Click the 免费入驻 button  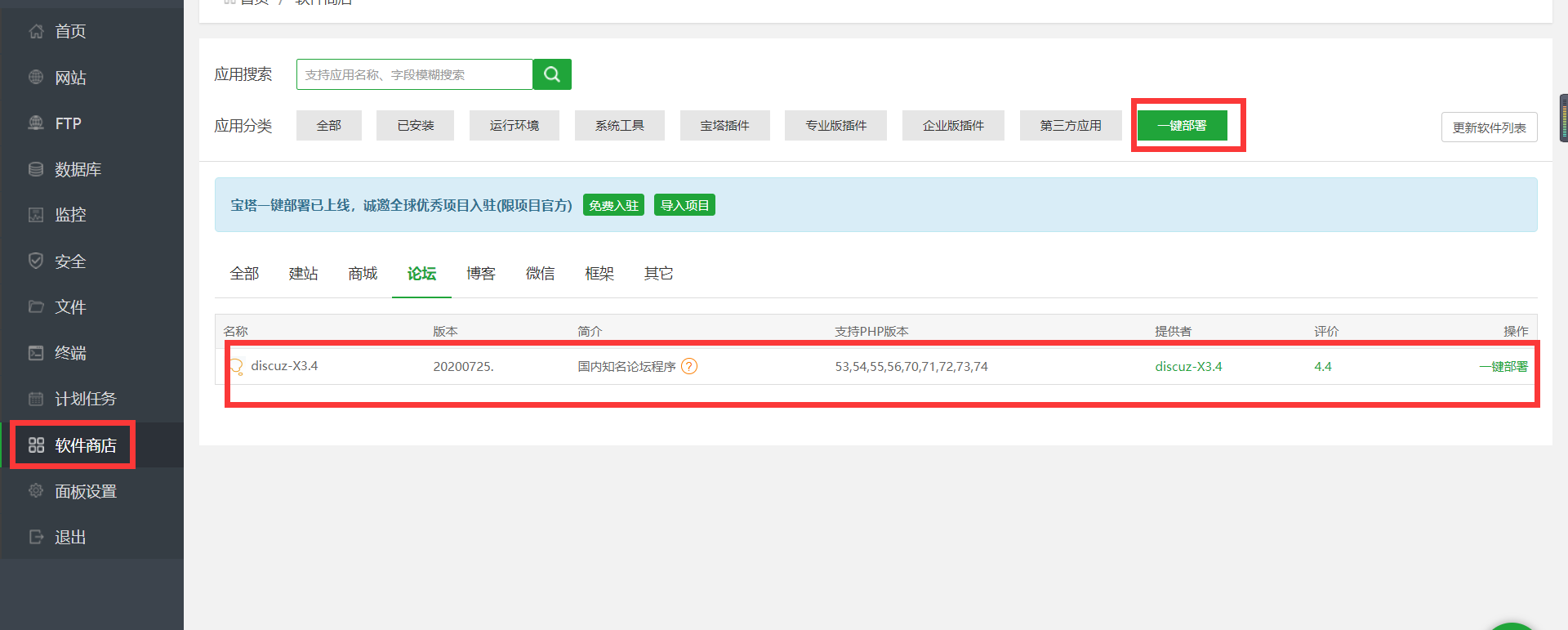point(613,205)
